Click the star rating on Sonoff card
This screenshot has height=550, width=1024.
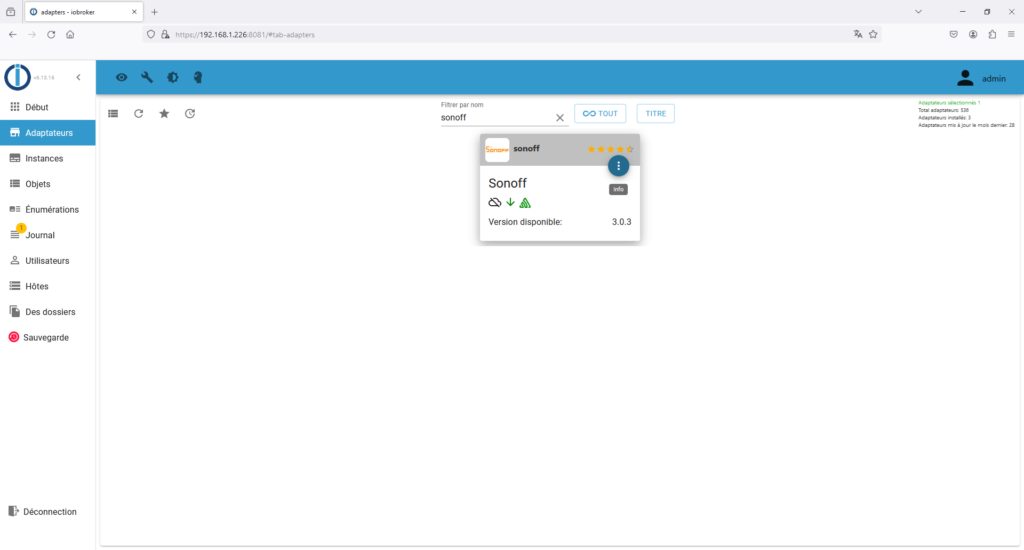610,149
